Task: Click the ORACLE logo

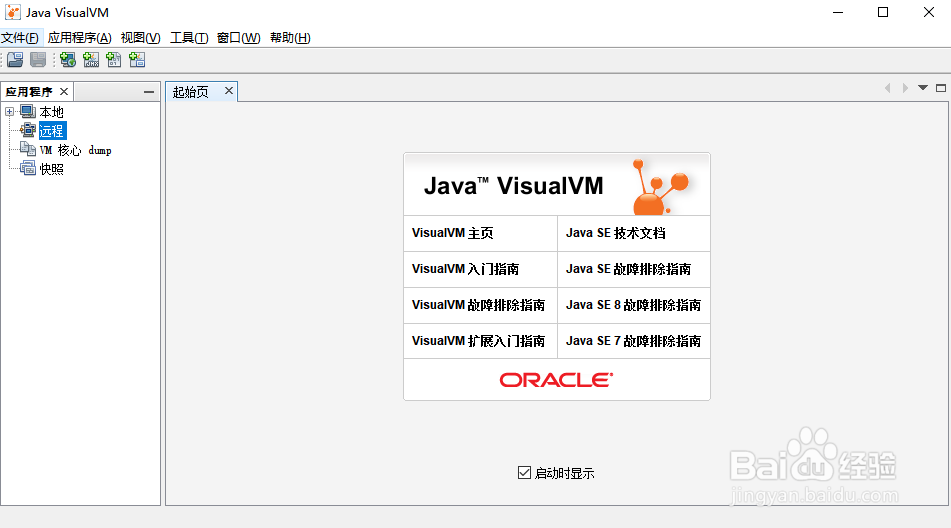Action: tap(556, 380)
